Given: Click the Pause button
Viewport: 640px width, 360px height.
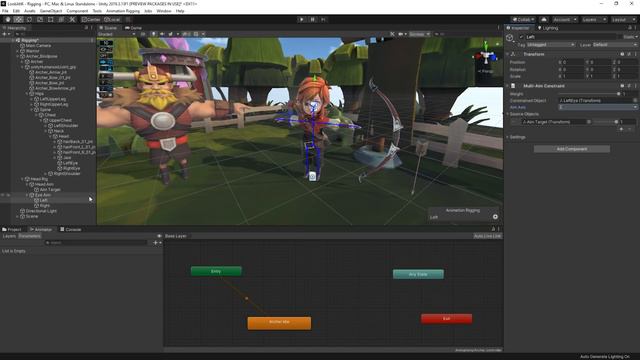Looking at the screenshot, I should (313, 19).
